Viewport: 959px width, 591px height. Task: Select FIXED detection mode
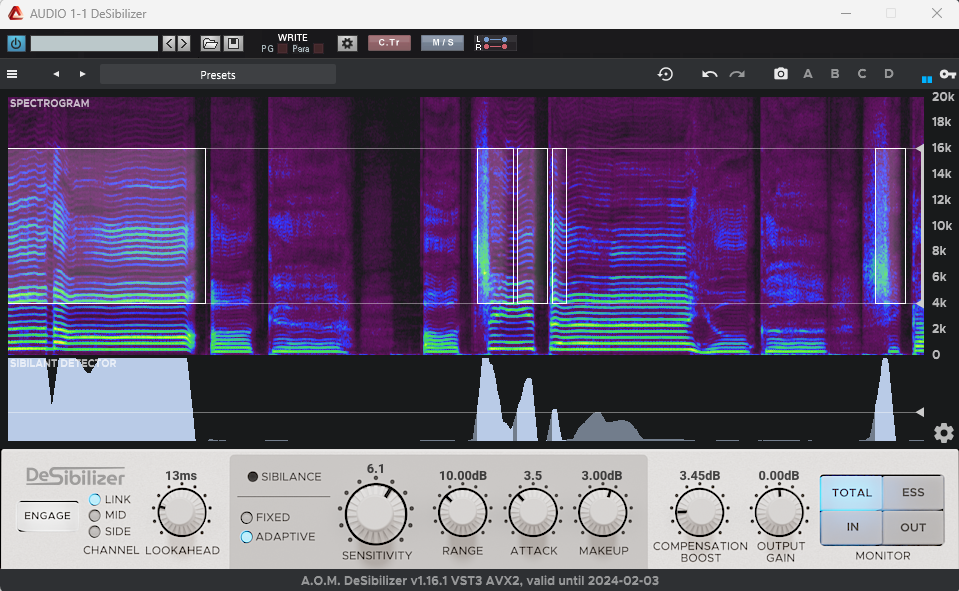point(246,518)
